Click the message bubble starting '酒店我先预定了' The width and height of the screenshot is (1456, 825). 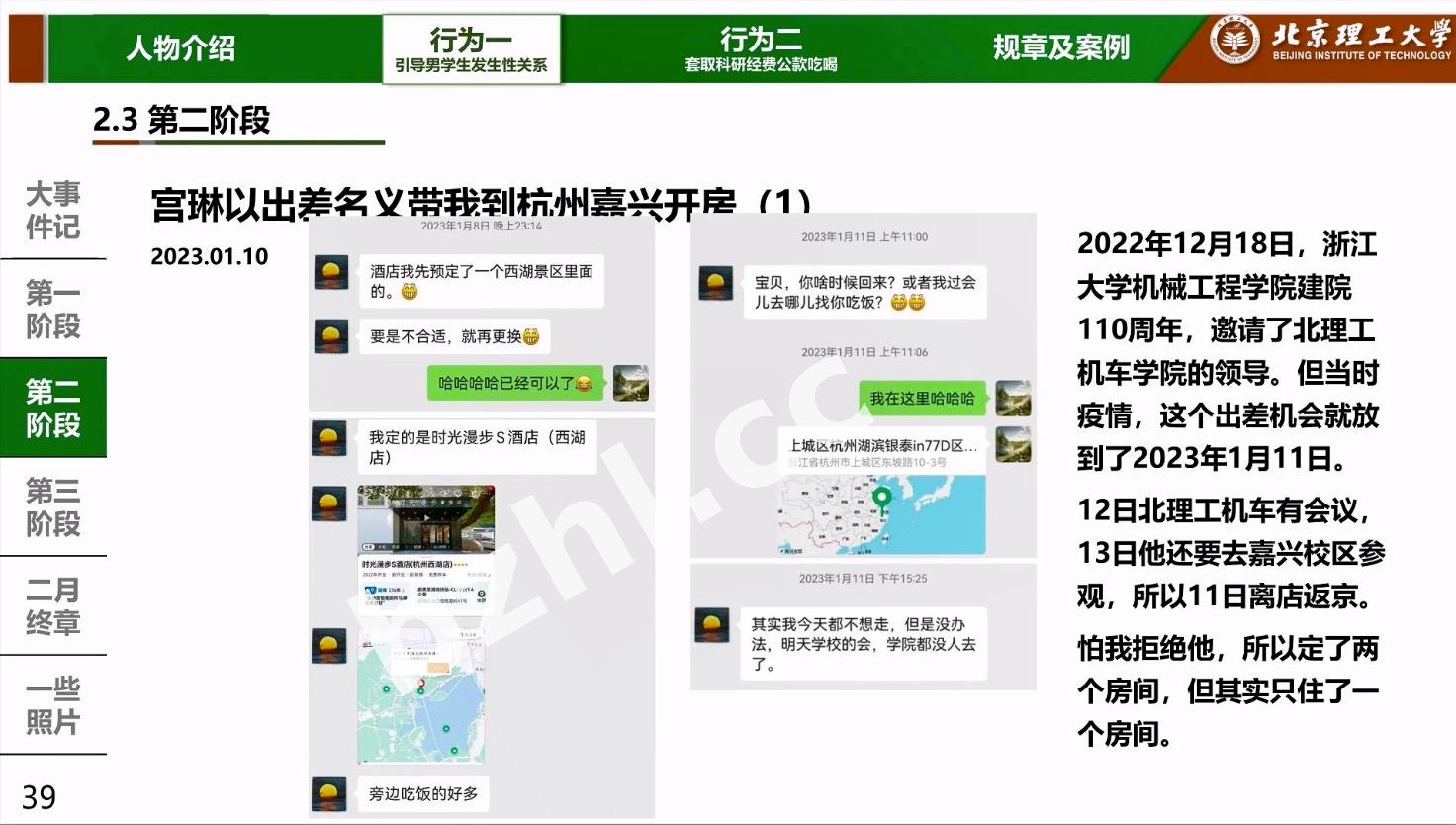(482, 281)
